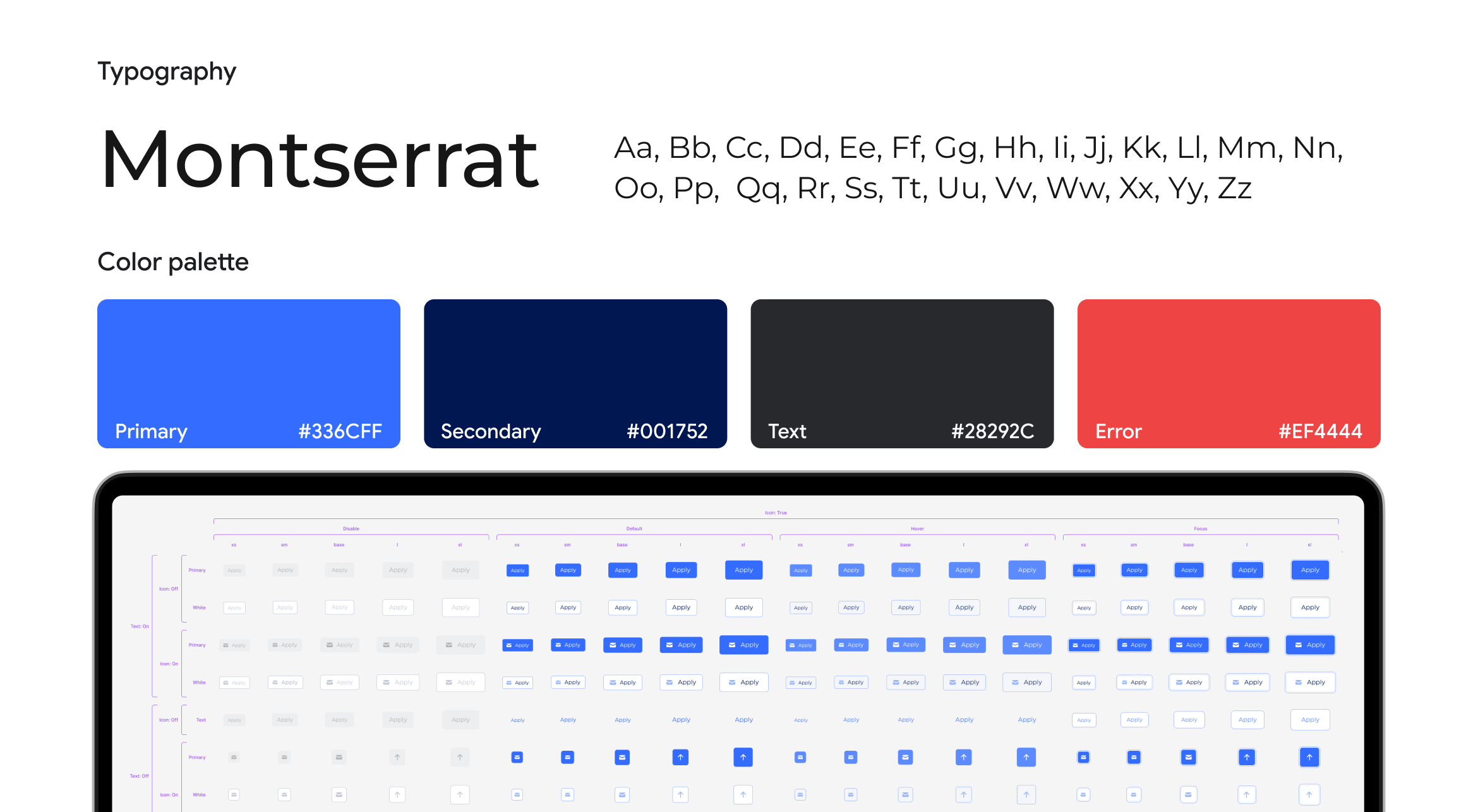Click the Focus xl White up-arrow icon button

1309,795
